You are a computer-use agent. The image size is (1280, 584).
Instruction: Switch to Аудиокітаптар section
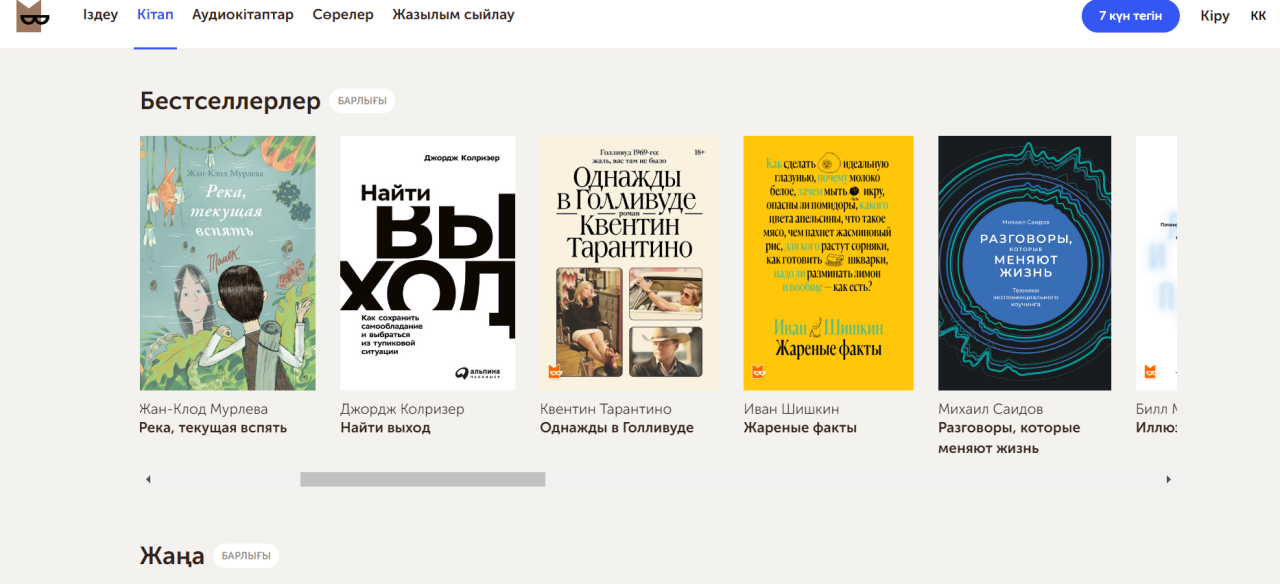(243, 15)
